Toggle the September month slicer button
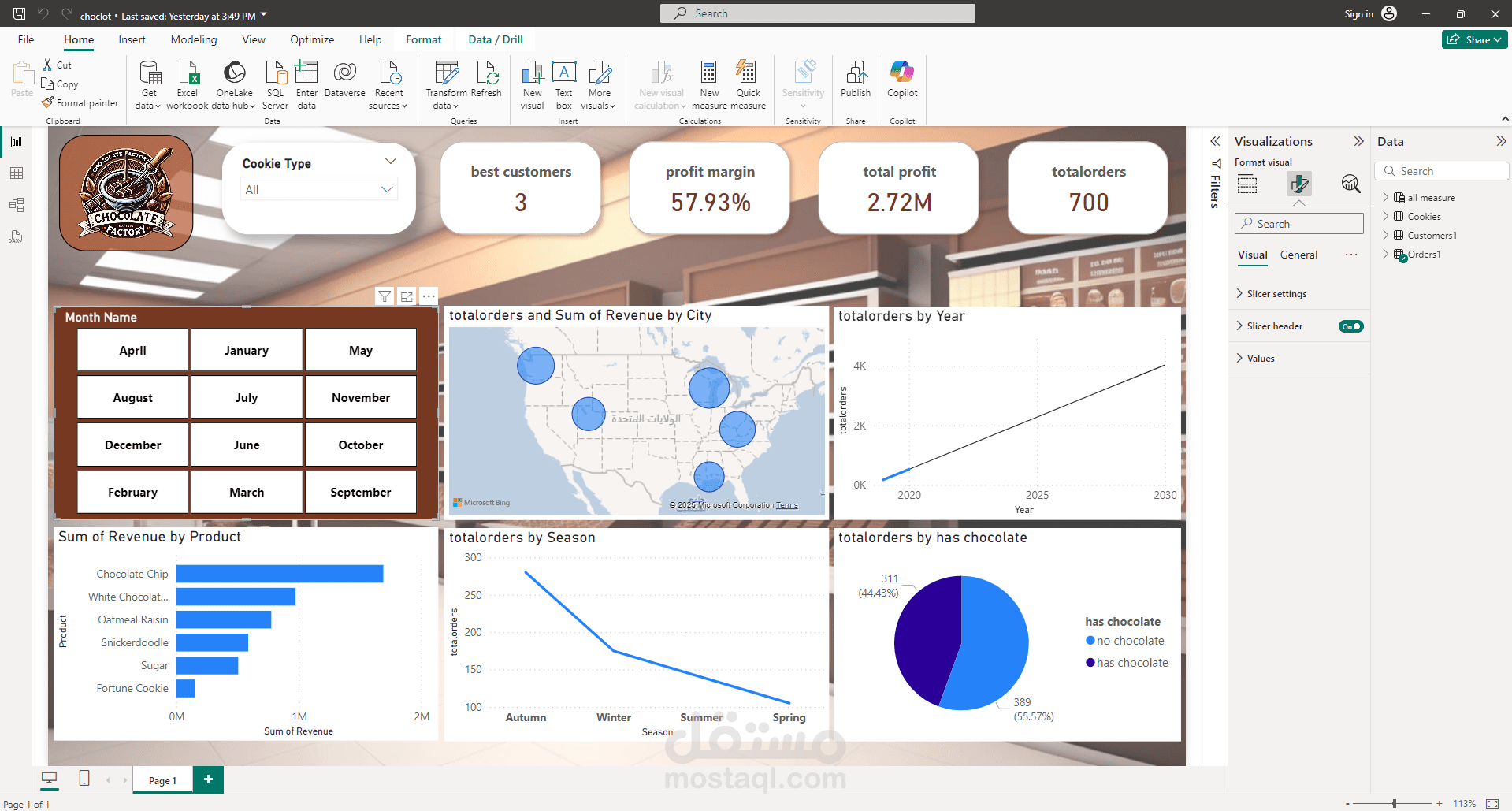 click(361, 492)
